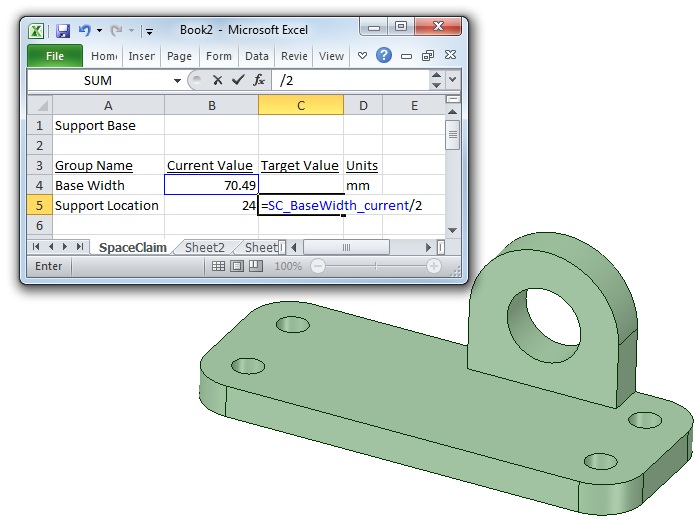This screenshot has width=700, height=521.
Task: Select column A header
Action: (108, 106)
